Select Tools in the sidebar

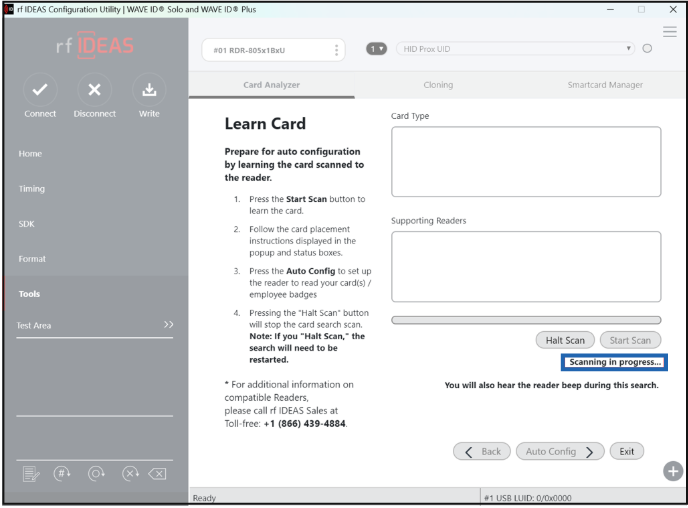(29, 294)
